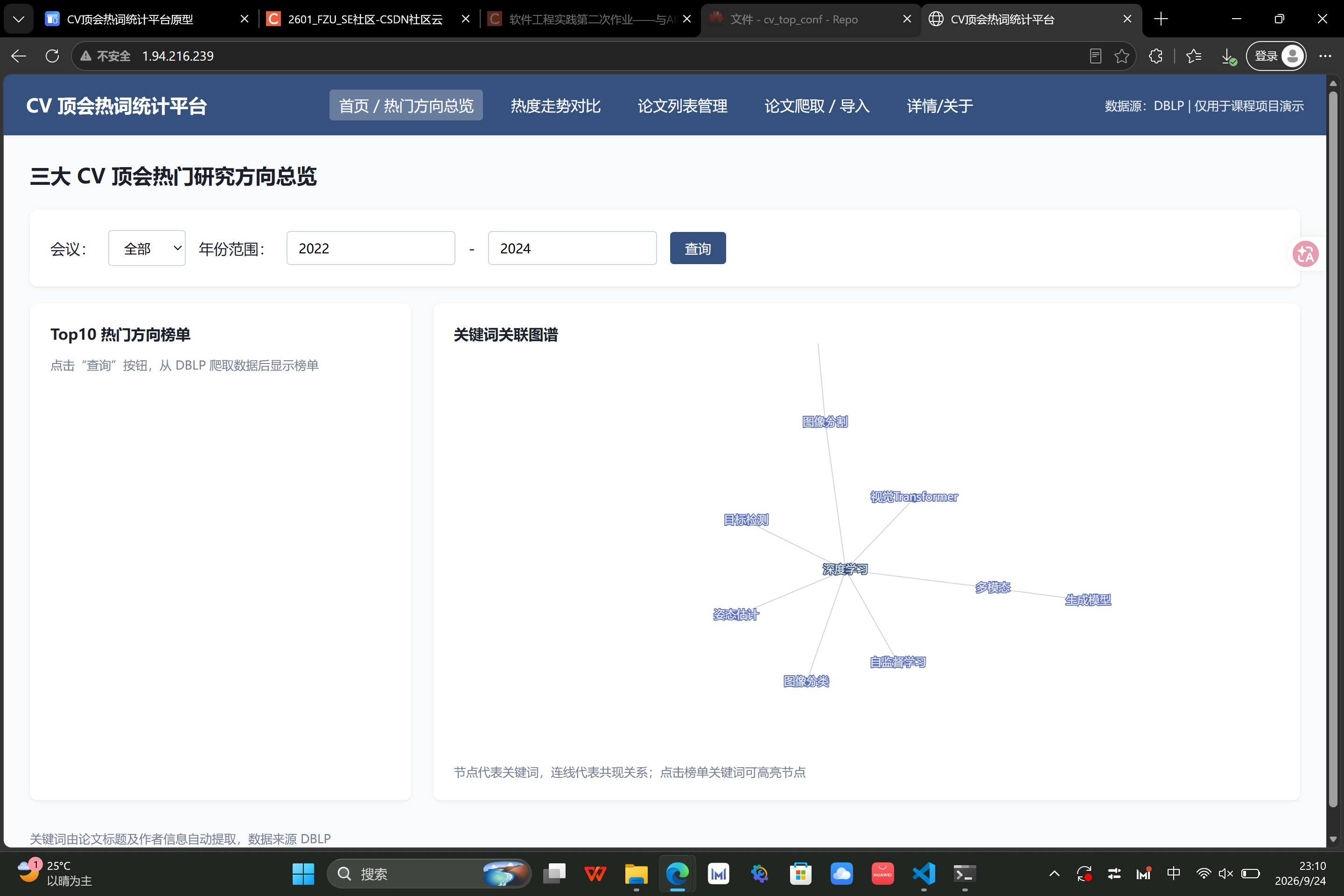
Task: Open the Huawei app in taskbar
Action: (882, 874)
